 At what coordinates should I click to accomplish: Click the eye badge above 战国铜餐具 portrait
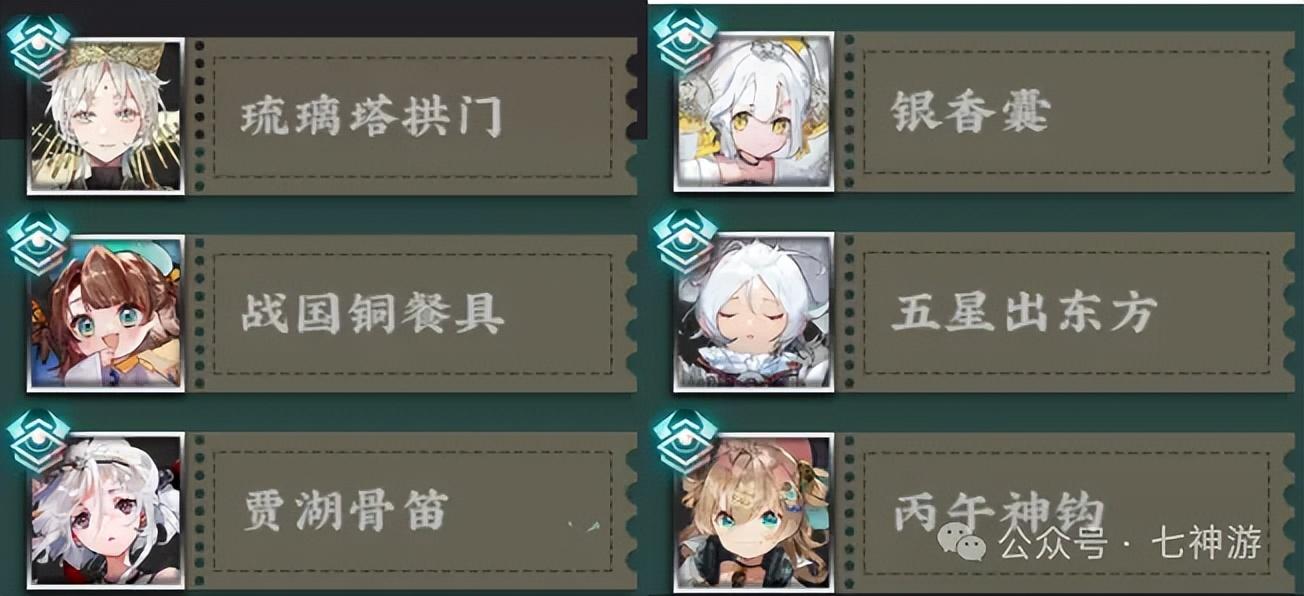coord(39,242)
